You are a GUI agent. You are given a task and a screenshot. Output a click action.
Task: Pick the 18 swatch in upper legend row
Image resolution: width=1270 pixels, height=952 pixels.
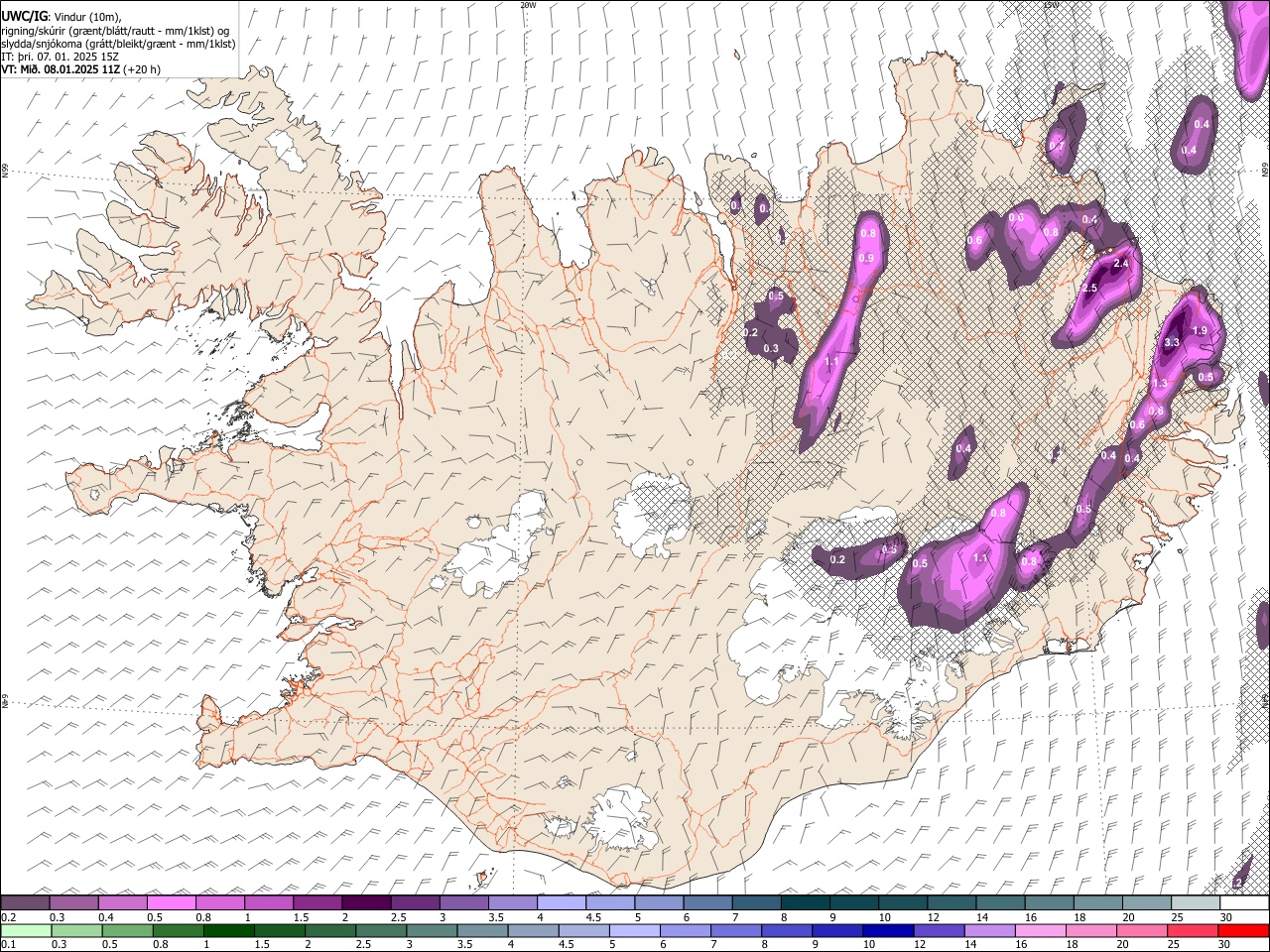pyautogui.click(x=1096, y=903)
